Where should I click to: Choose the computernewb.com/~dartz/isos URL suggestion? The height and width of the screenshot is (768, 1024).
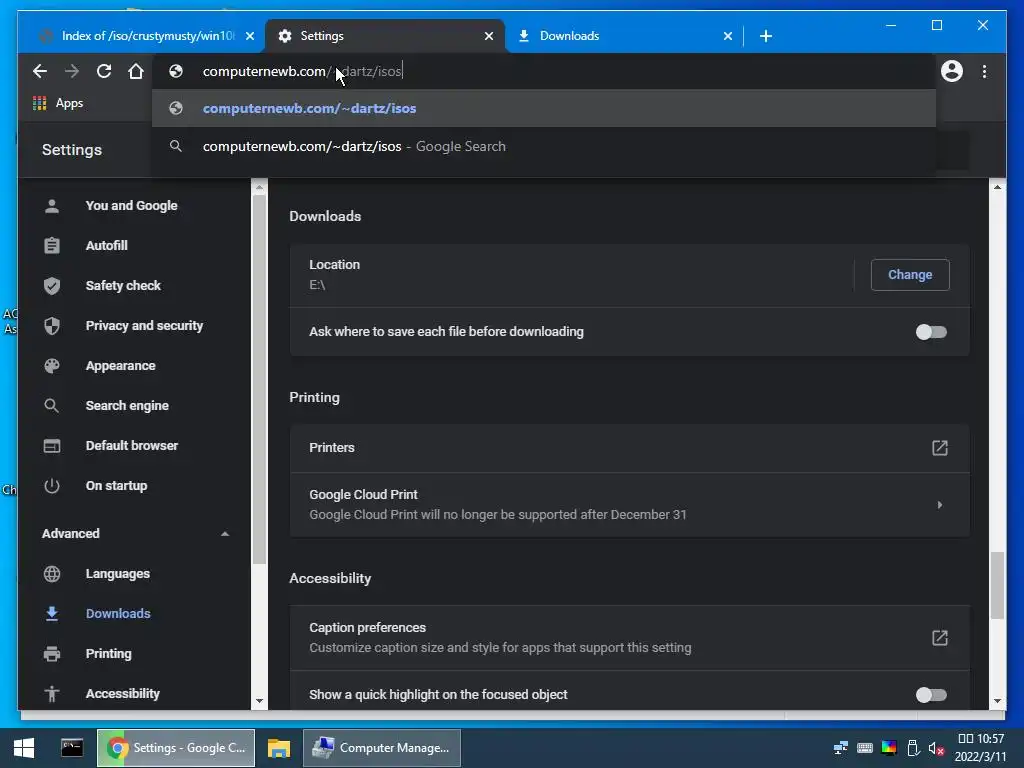[543, 108]
